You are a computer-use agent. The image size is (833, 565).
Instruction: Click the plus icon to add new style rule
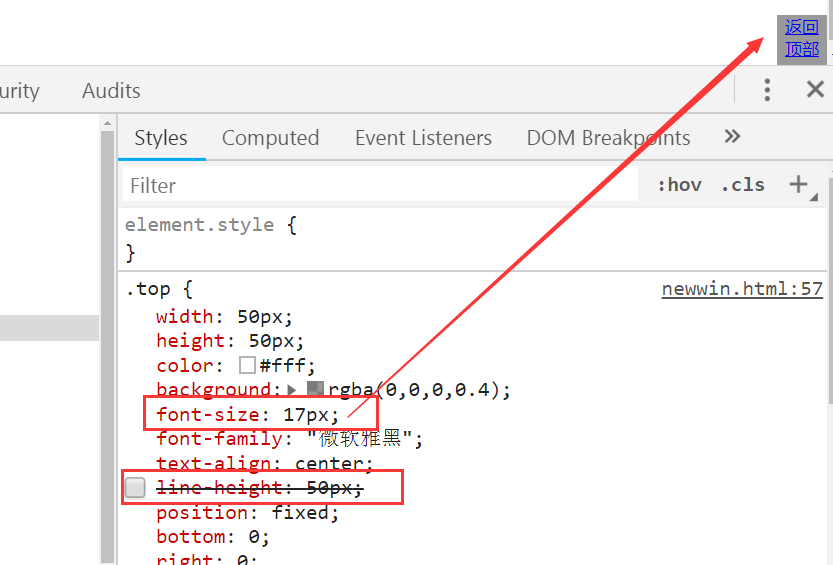click(x=798, y=184)
